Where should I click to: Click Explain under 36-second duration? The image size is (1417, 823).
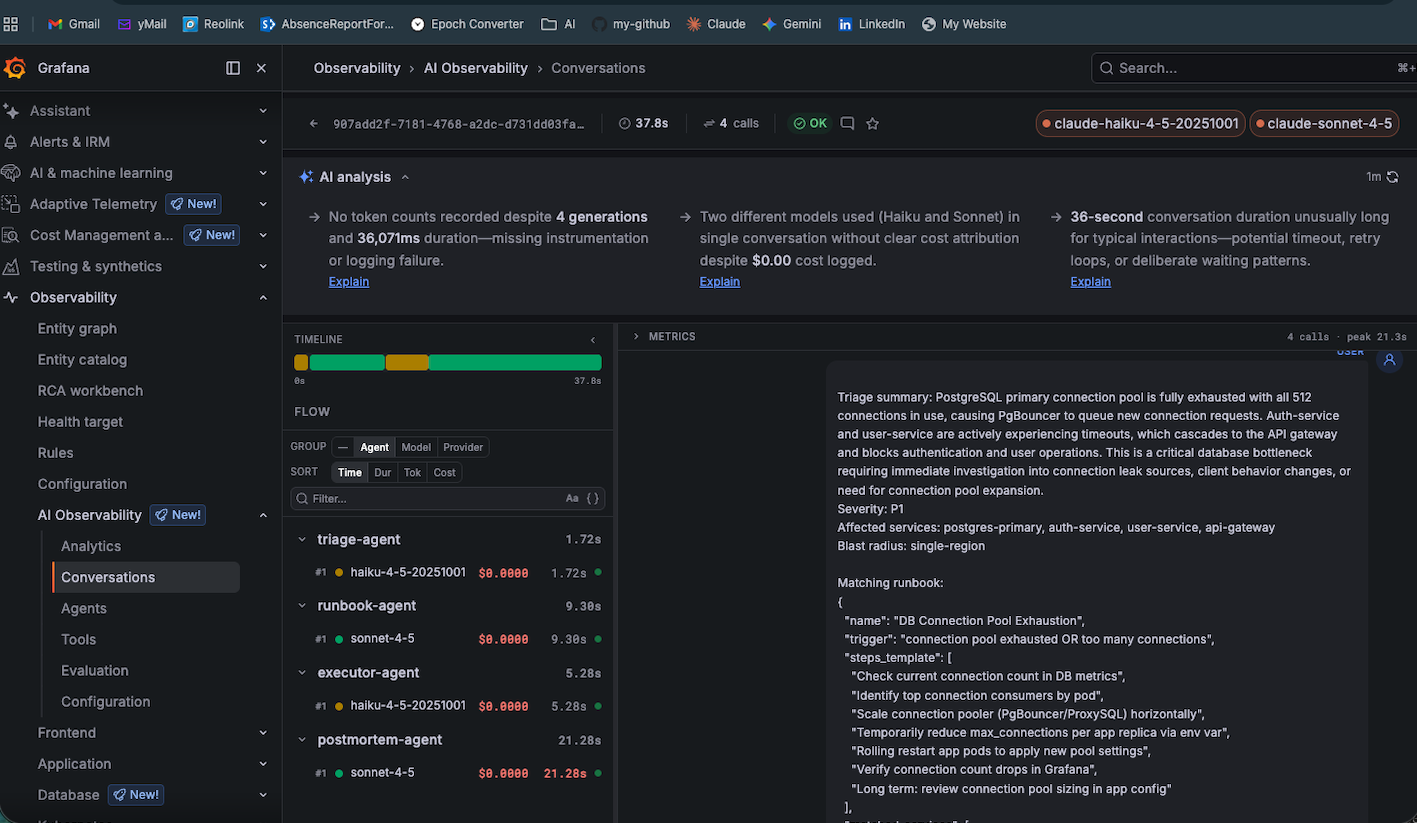pyautogui.click(x=1091, y=282)
